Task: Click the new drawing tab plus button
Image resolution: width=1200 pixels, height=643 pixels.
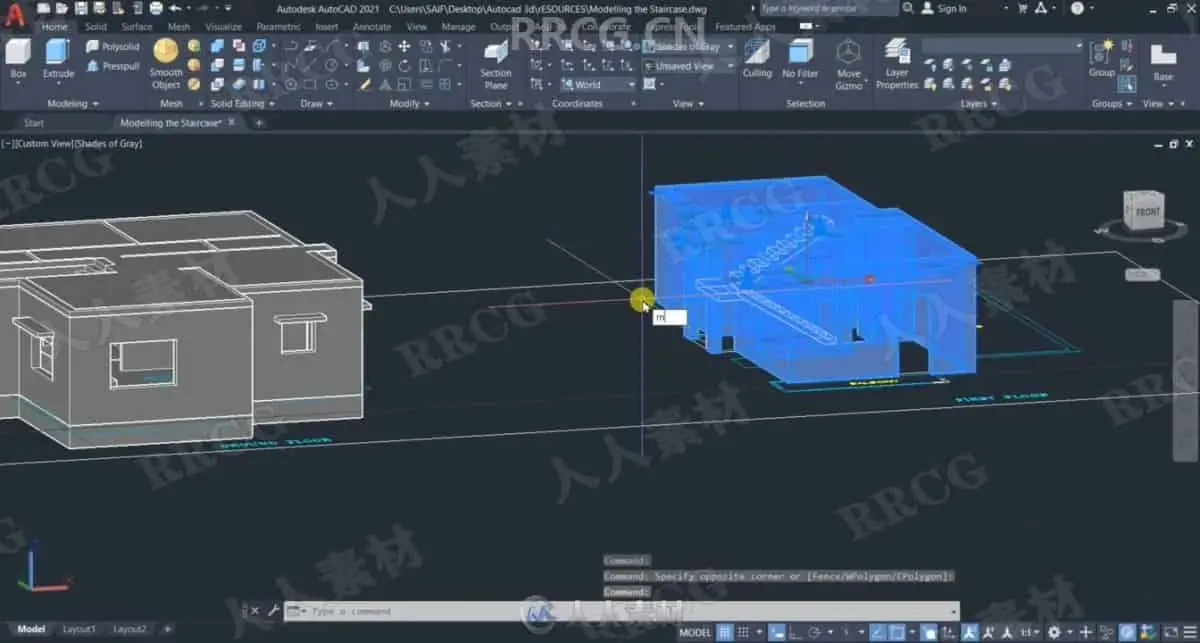Action: point(259,123)
